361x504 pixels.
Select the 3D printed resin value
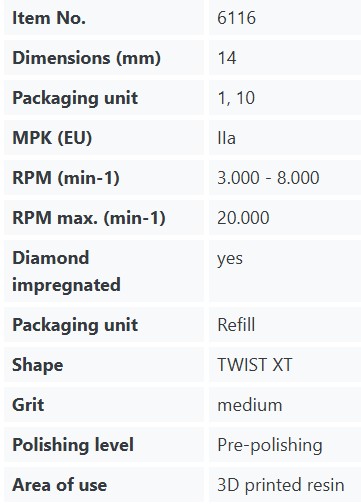click(281, 485)
